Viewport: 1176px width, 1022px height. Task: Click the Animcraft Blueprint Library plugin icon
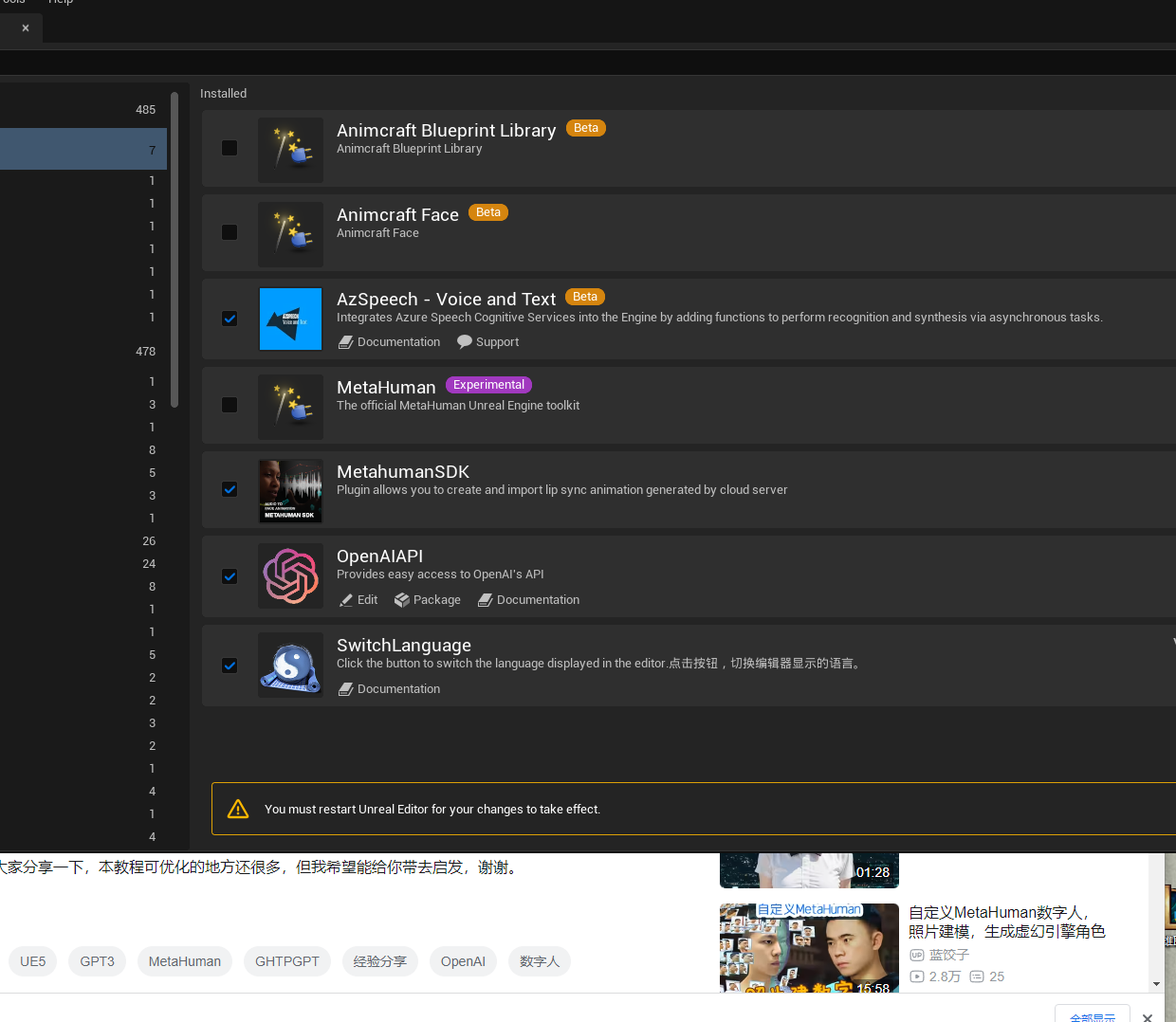point(290,150)
